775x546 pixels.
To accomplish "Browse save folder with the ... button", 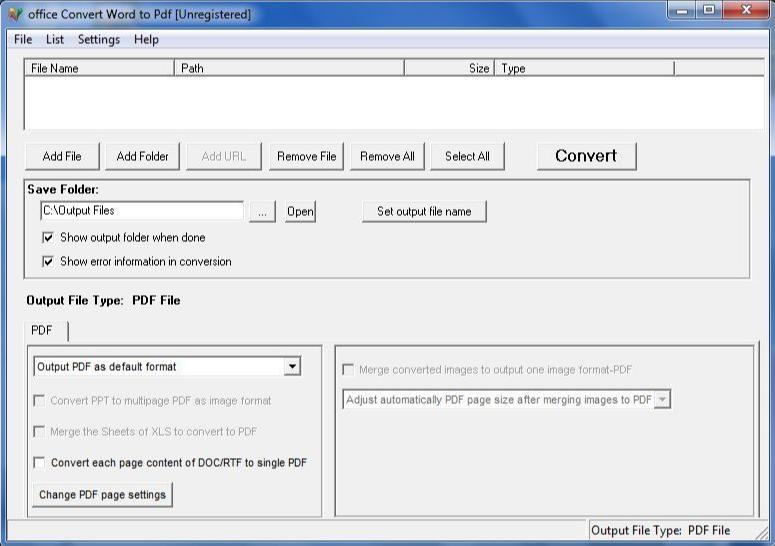I will (262, 211).
